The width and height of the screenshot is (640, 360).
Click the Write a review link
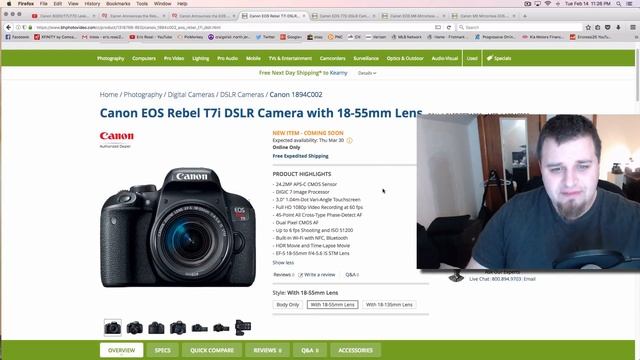317,275
